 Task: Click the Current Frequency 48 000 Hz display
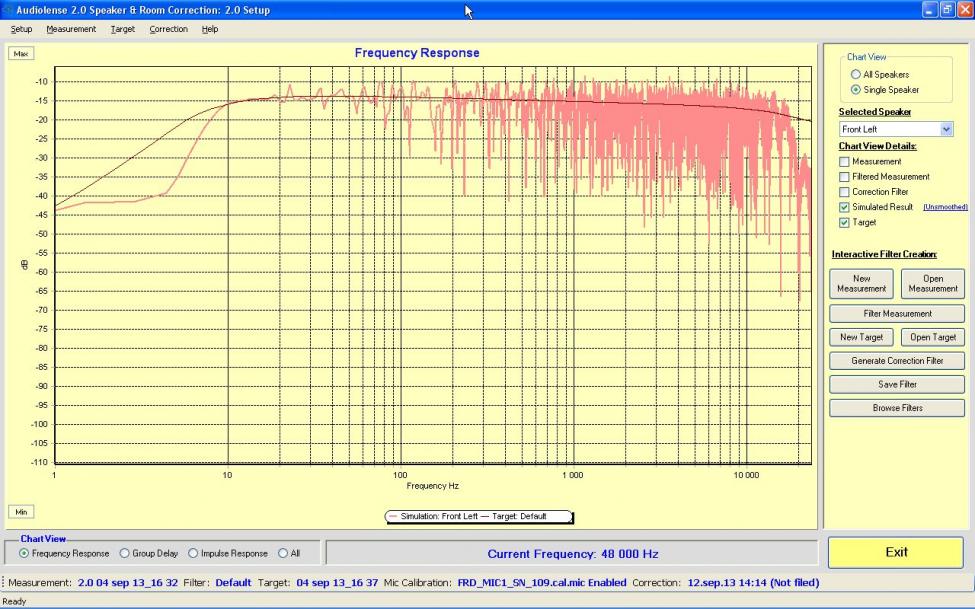(x=573, y=554)
